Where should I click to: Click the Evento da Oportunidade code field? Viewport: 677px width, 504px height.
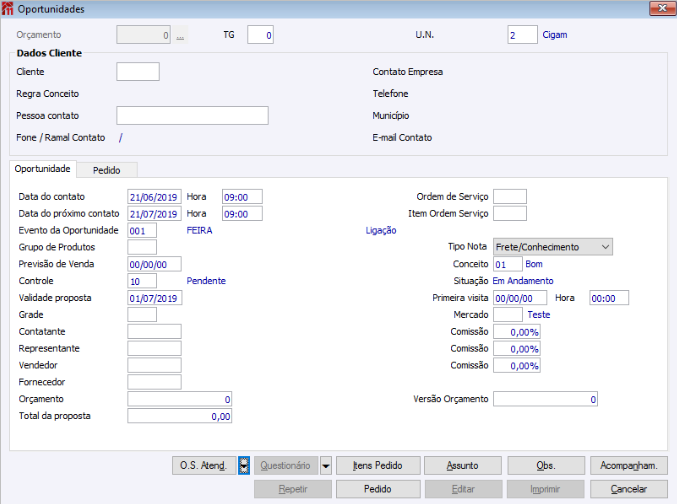[x=142, y=231]
